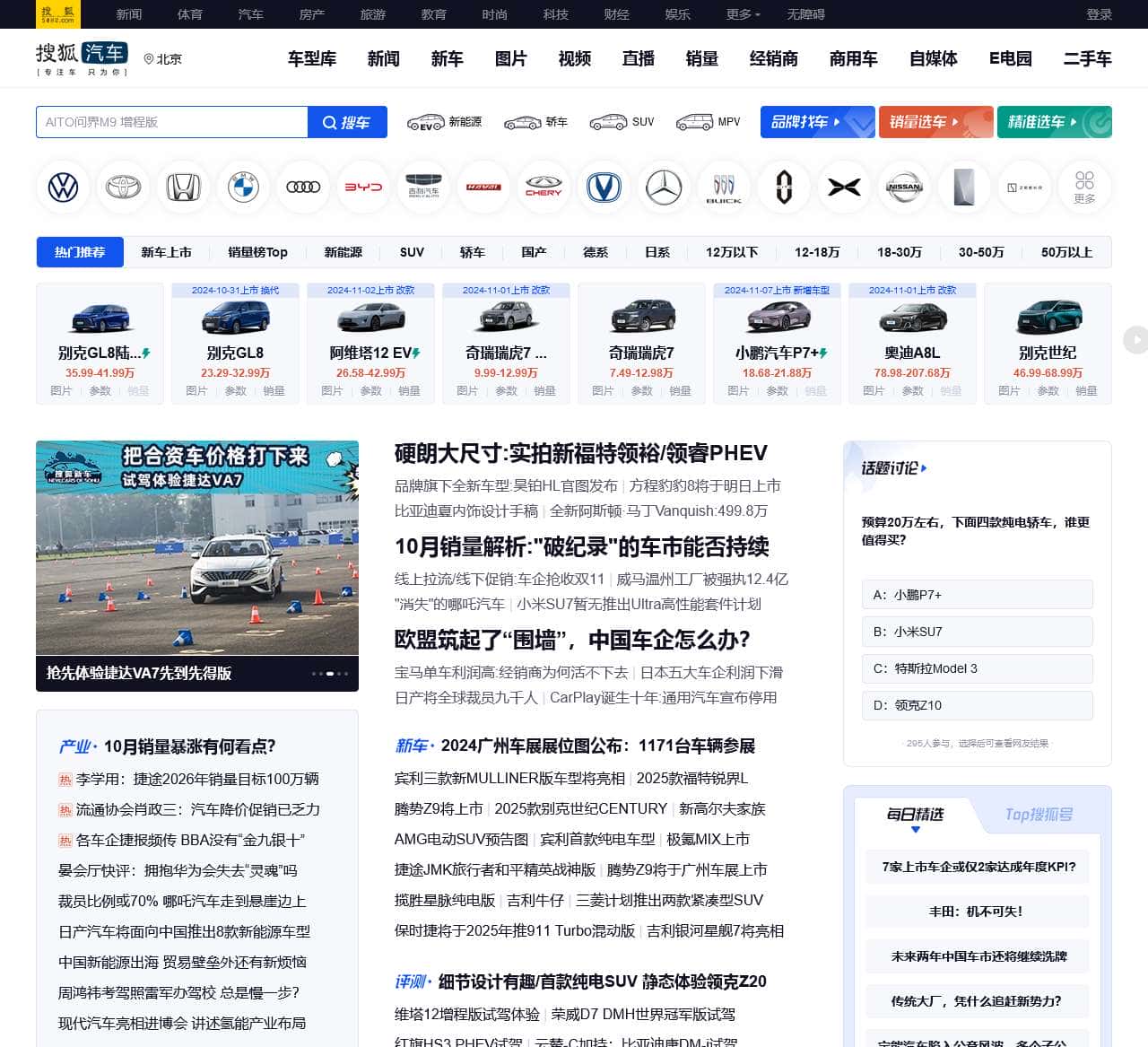Open 参数 under 阿维塔12 EV
The width and height of the screenshot is (1148, 1047).
pyautogui.click(x=370, y=391)
